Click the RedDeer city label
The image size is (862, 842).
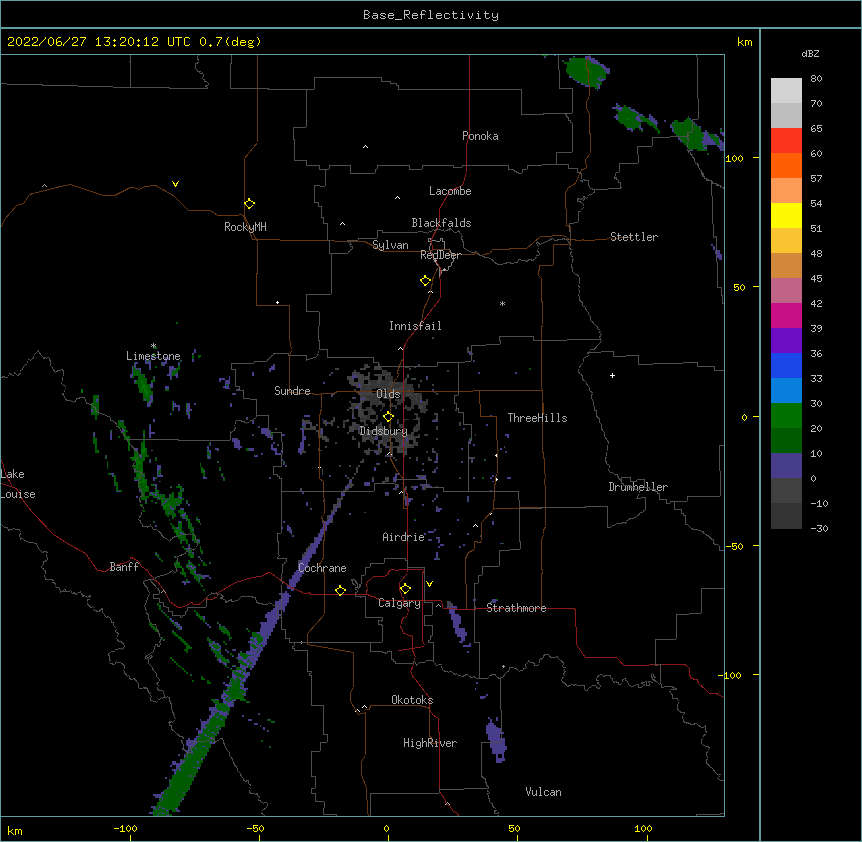point(440,255)
